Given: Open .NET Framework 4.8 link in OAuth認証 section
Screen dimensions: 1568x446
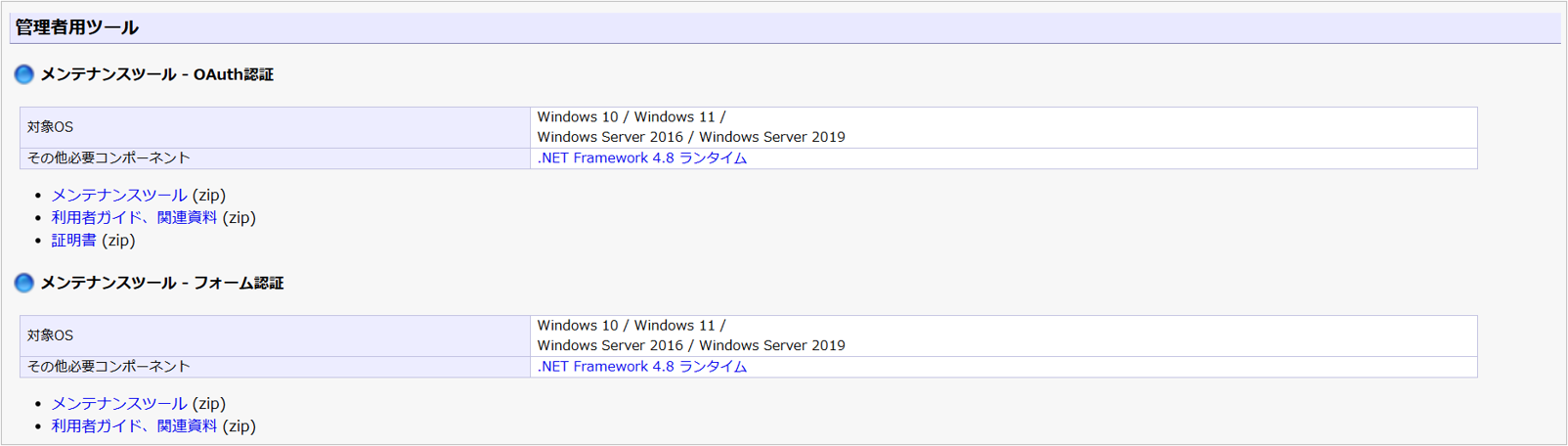Looking at the screenshot, I should point(641,158).
